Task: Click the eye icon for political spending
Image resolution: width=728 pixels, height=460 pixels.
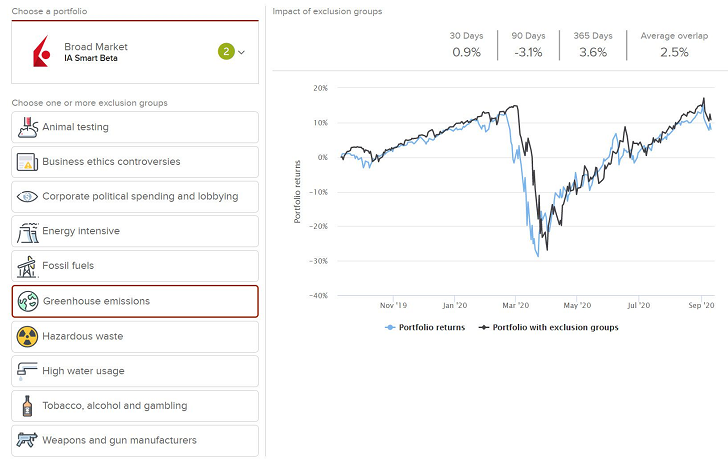Action: coord(27,197)
